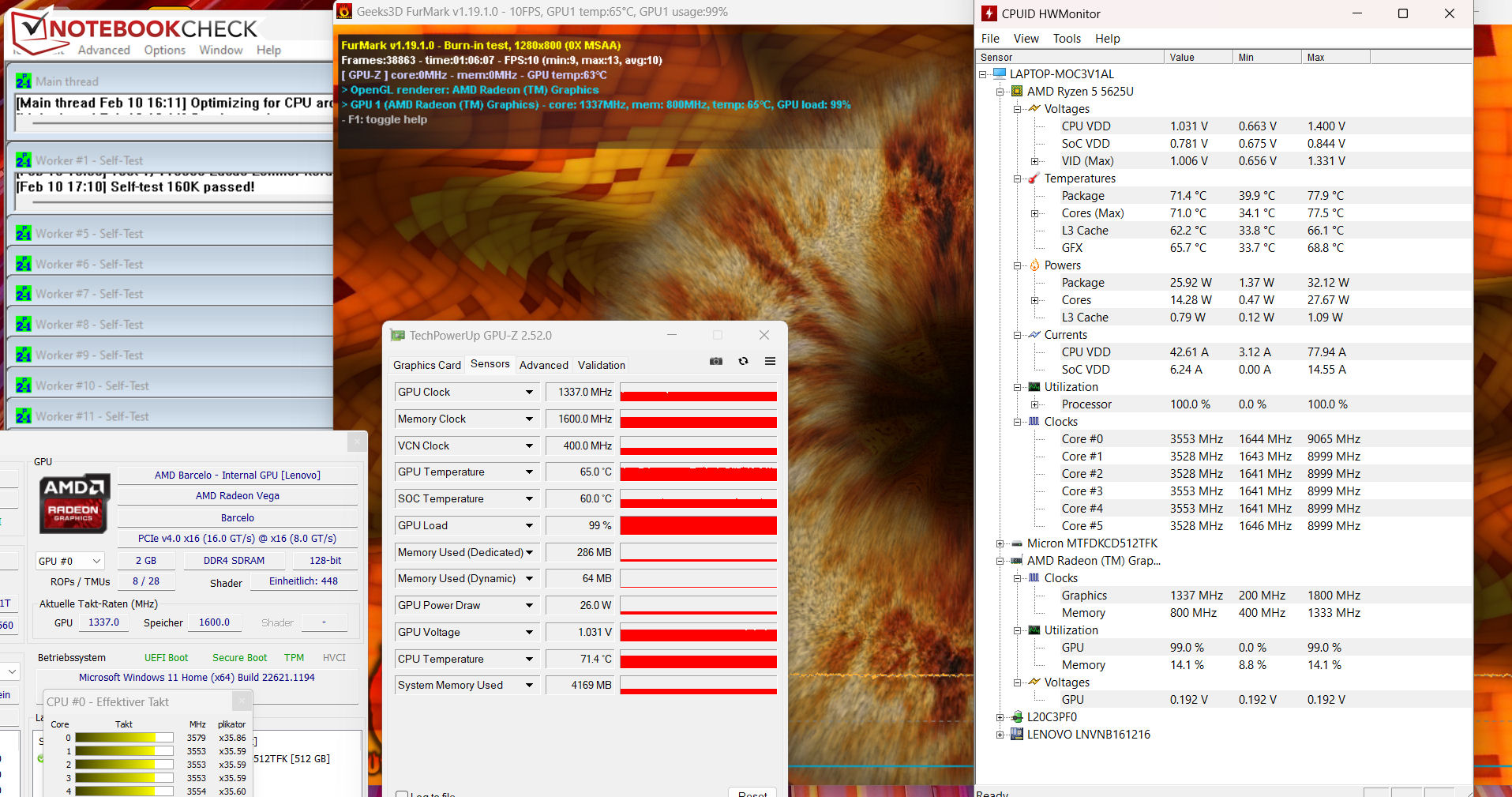The width and height of the screenshot is (1512, 797).
Task: Switch to GPU-Z Graphics Card tab
Action: tap(426, 365)
